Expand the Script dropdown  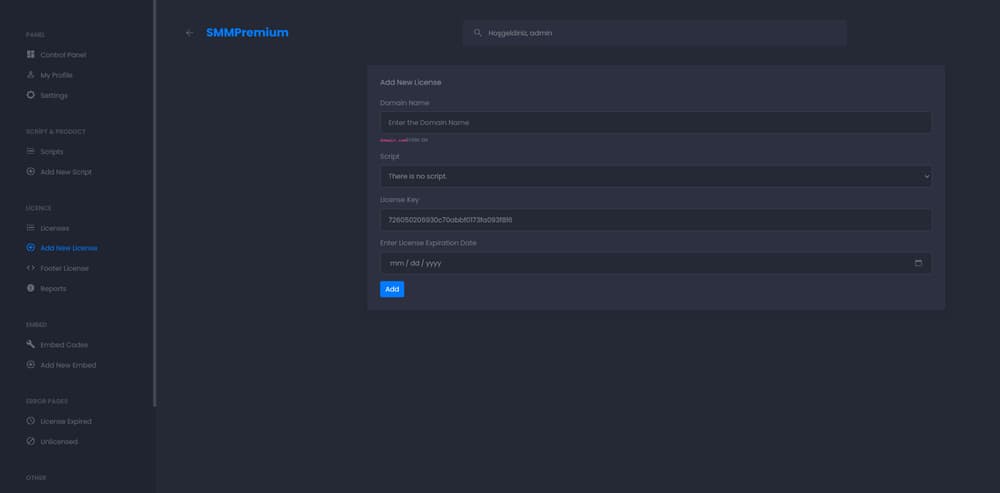pyautogui.click(x=656, y=177)
